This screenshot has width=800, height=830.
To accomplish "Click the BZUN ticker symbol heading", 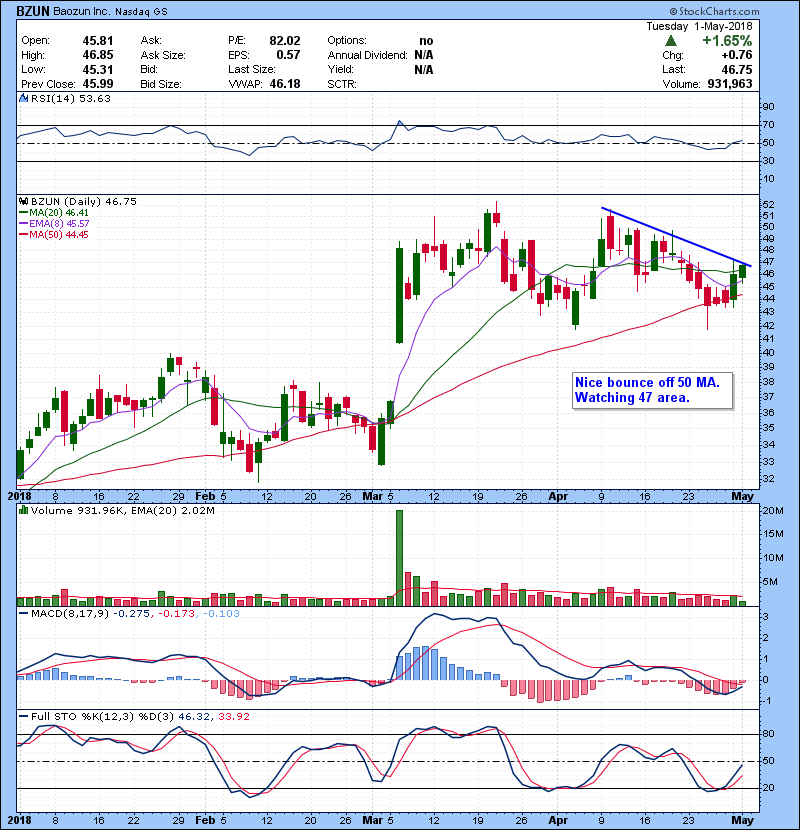I will click(33, 11).
